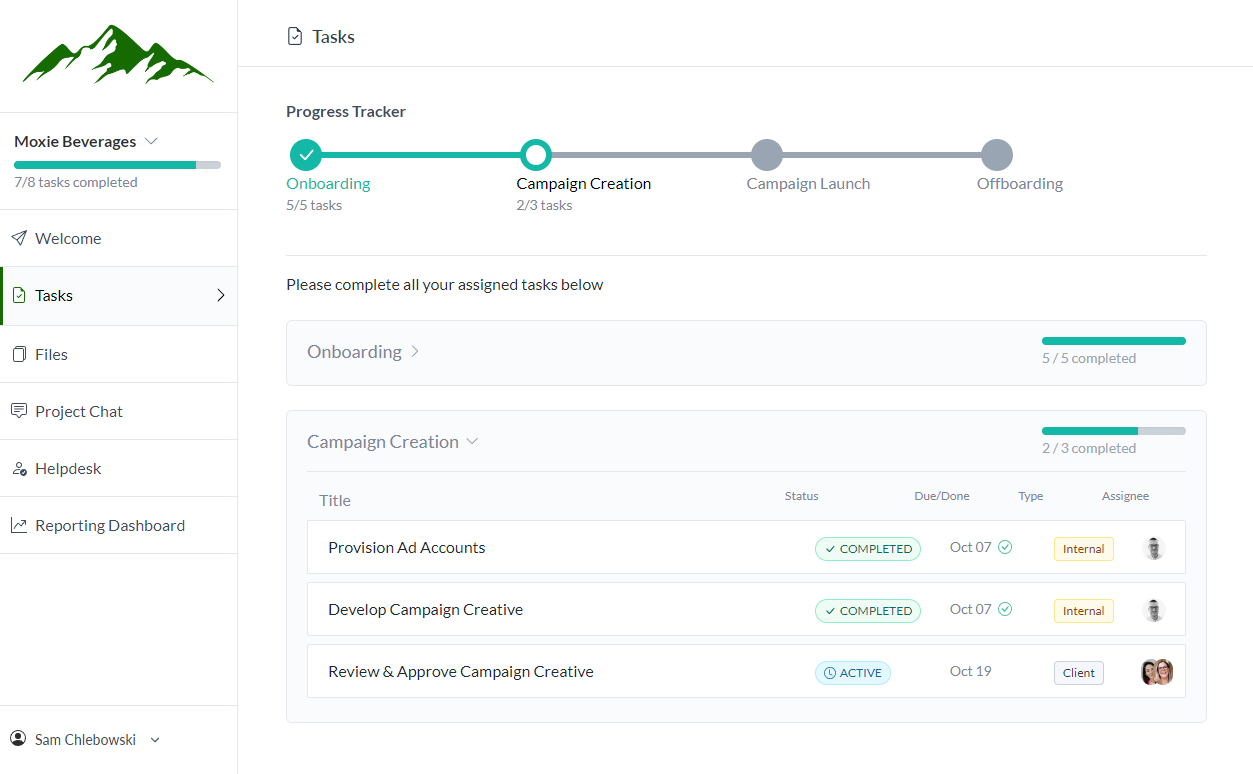This screenshot has width=1253, height=774.
Task: Click the Reporting Dashboard chart icon
Action: click(x=19, y=525)
